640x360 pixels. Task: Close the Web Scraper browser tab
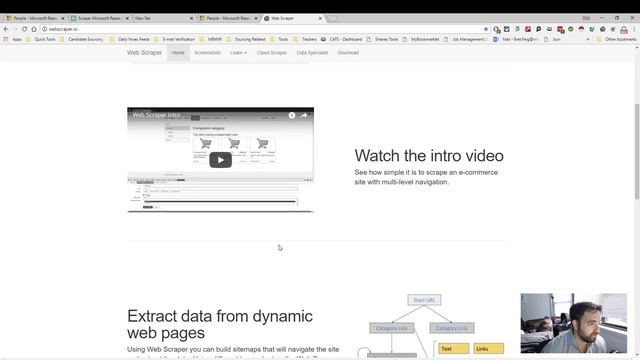[320, 18]
